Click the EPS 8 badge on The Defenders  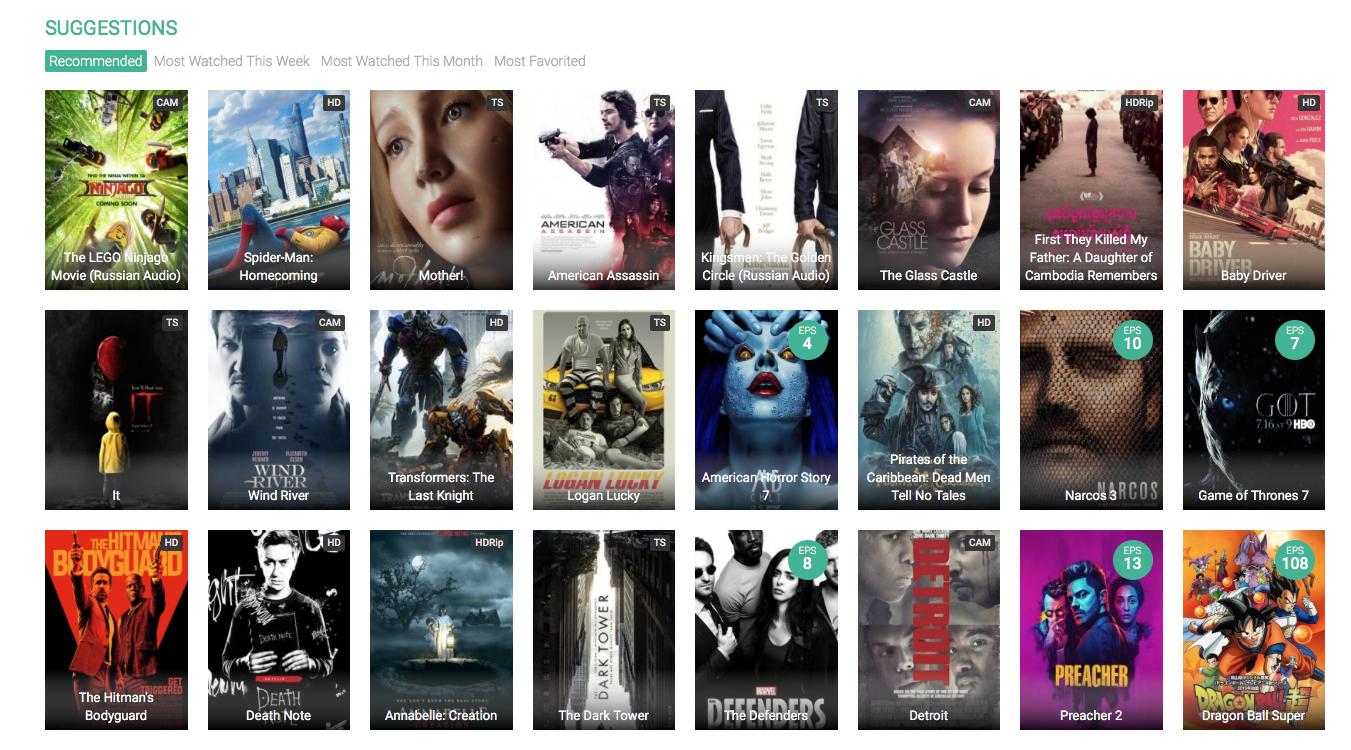tap(807, 559)
